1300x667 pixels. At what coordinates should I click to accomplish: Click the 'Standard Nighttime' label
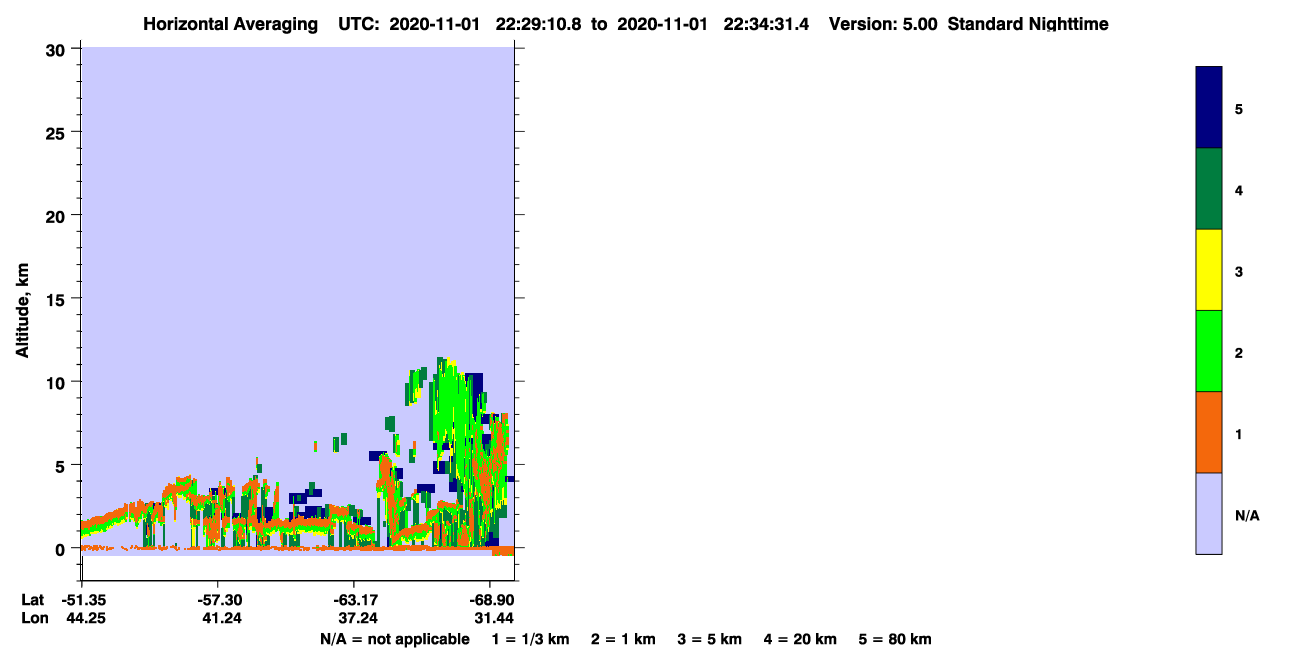pyautogui.click(x=1028, y=24)
